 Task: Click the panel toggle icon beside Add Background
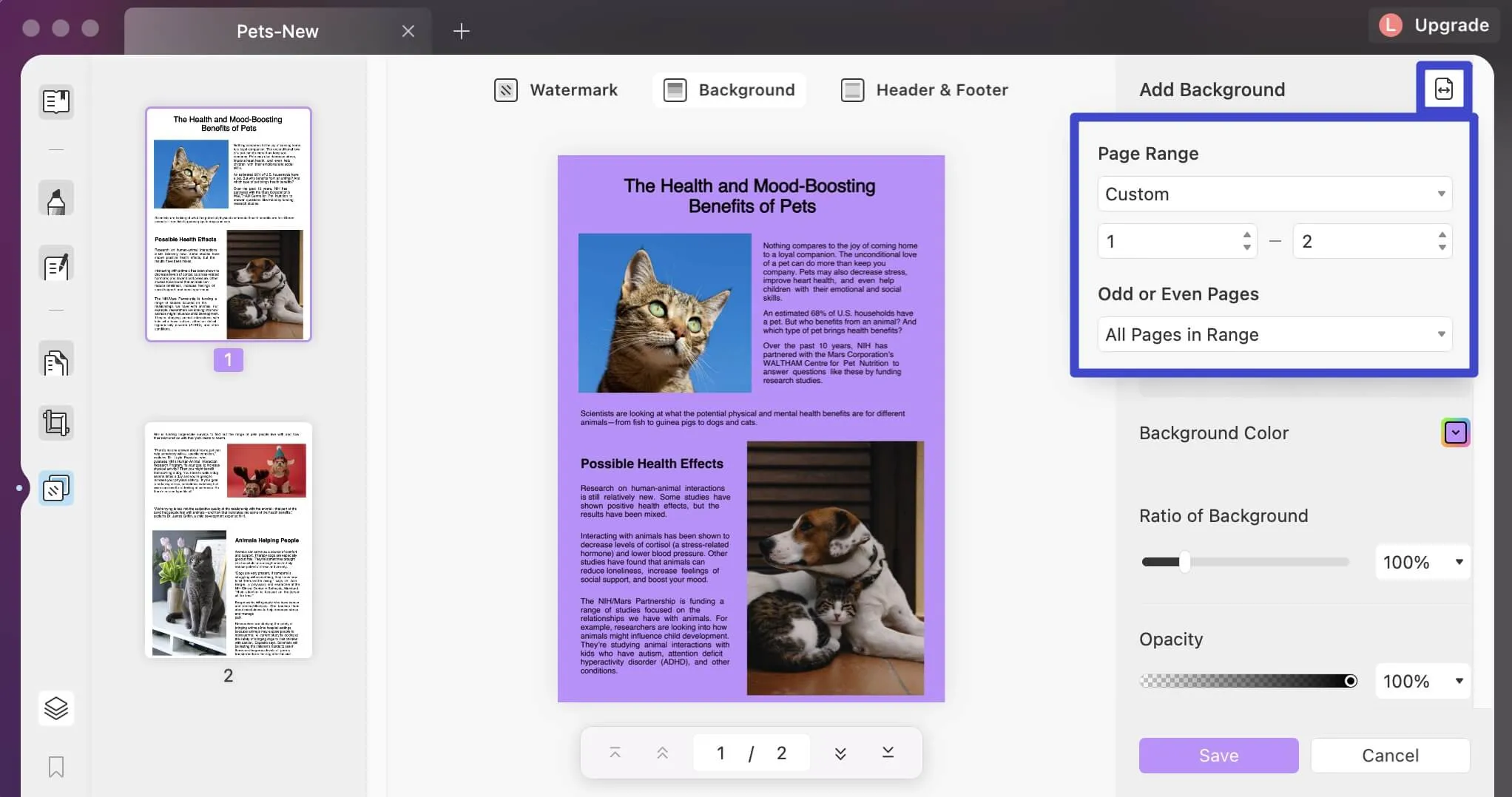tap(1443, 89)
